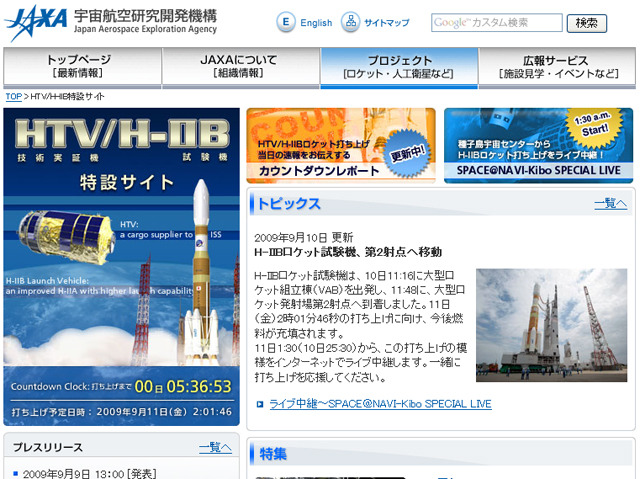Select the 広報サービス navigation tab
The image size is (640, 479).
pos(557,67)
